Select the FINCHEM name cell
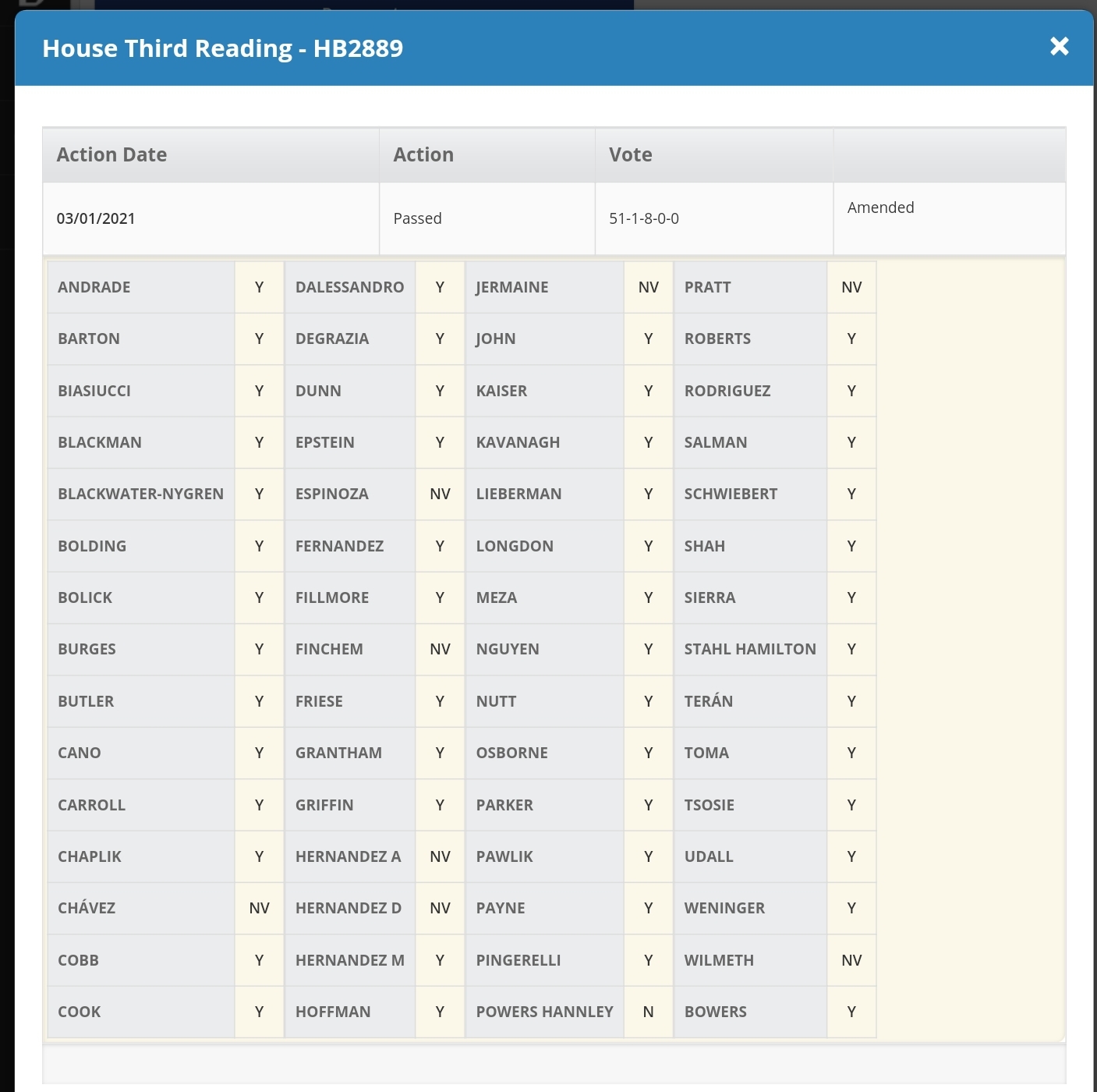The height and width of the screenshot is (1092, 1097). (x=350, y=649)
